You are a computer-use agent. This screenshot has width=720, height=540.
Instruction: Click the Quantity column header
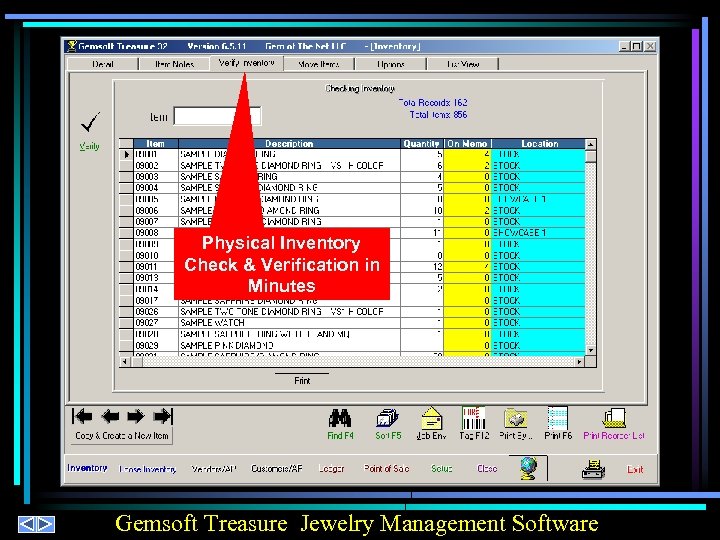coord(422,144)
